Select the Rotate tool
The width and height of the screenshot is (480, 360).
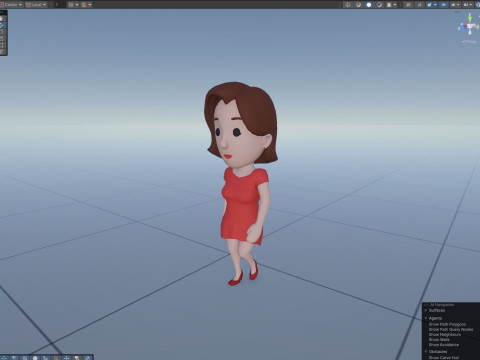tap(3, 32)
